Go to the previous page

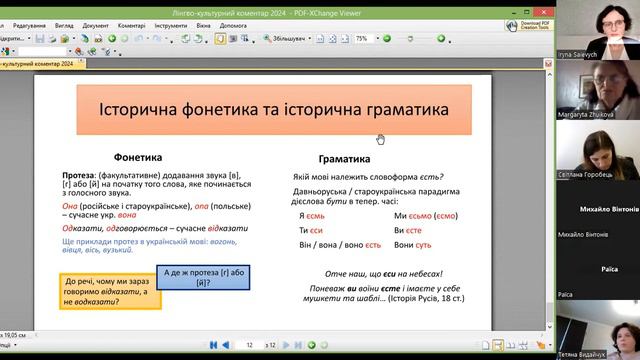coord(226,345)
